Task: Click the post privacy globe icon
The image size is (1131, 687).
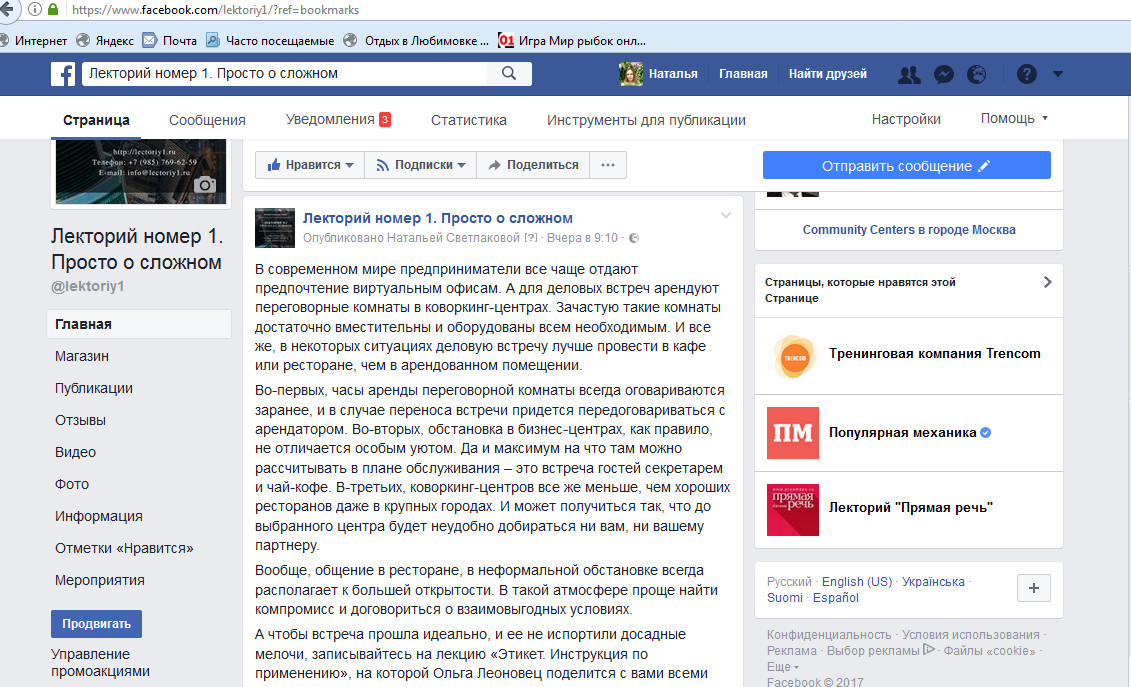Action: 634,238
